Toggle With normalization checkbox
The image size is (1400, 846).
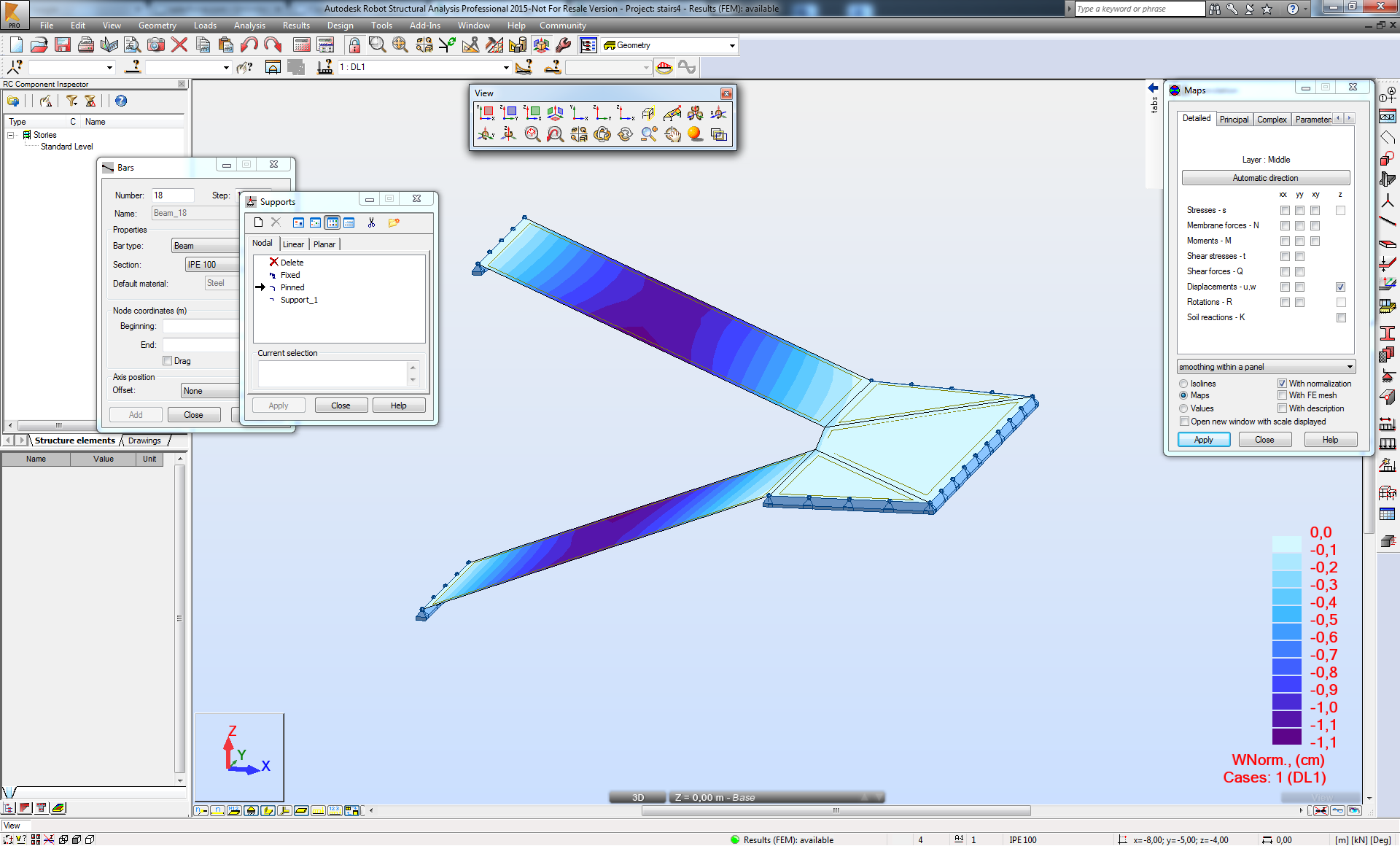[x=1282, y=384]
